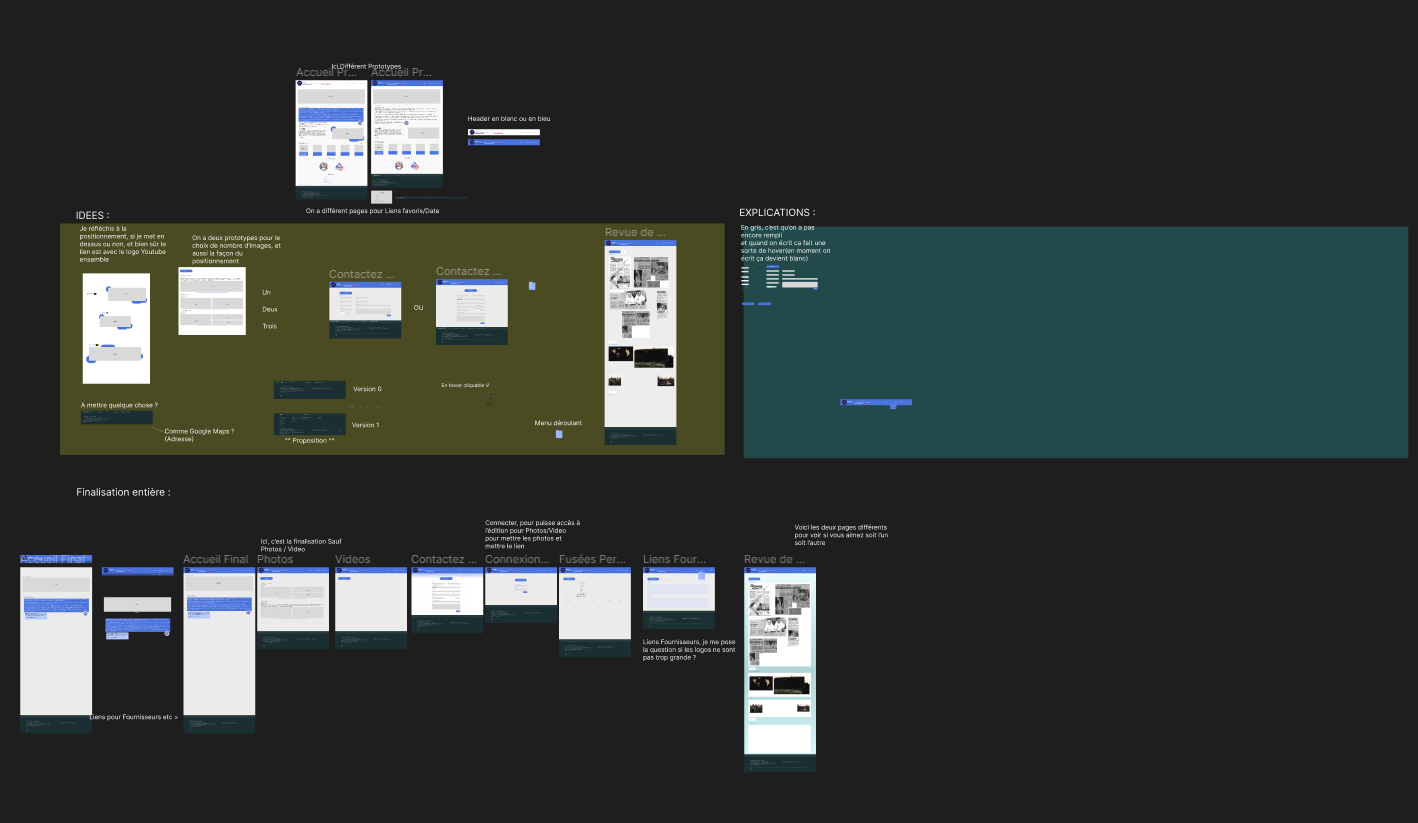Click the Version 0 text label
Viewport: 1418px width, 823px height.
click(x=366, y=389)
